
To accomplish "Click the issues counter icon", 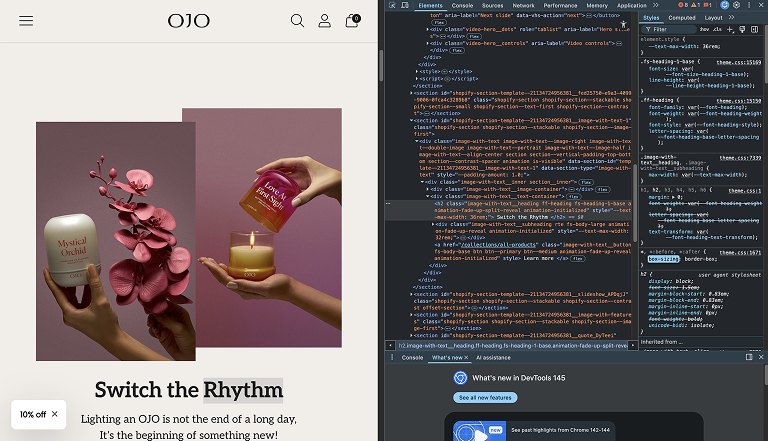I will pos(707,5).
